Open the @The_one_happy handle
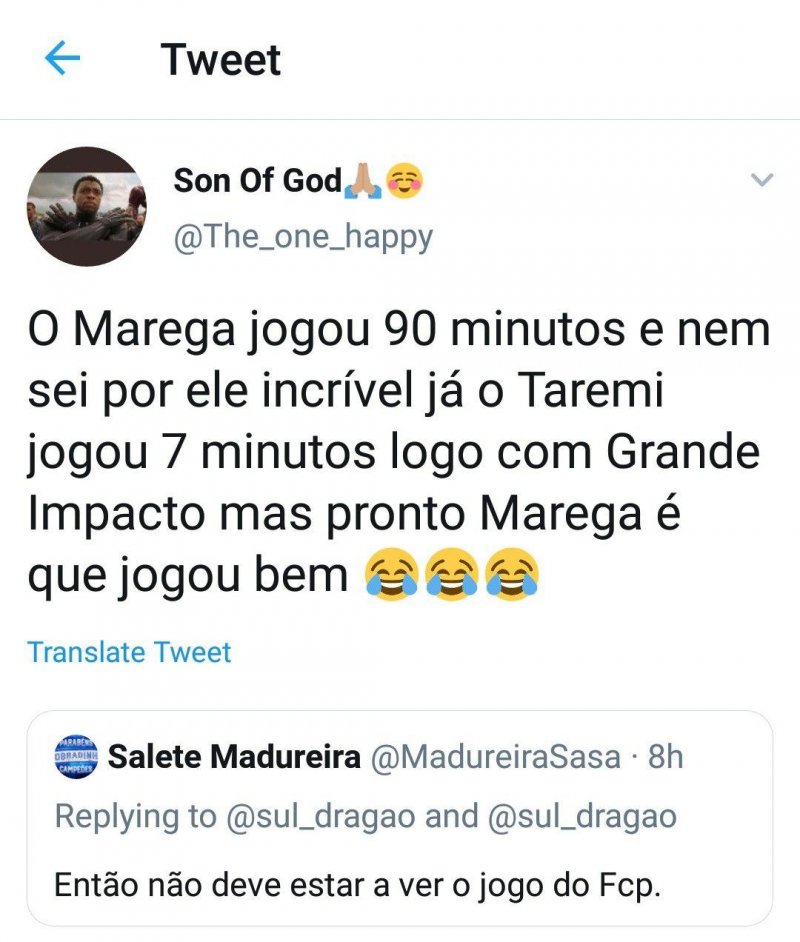 point(303,237)
